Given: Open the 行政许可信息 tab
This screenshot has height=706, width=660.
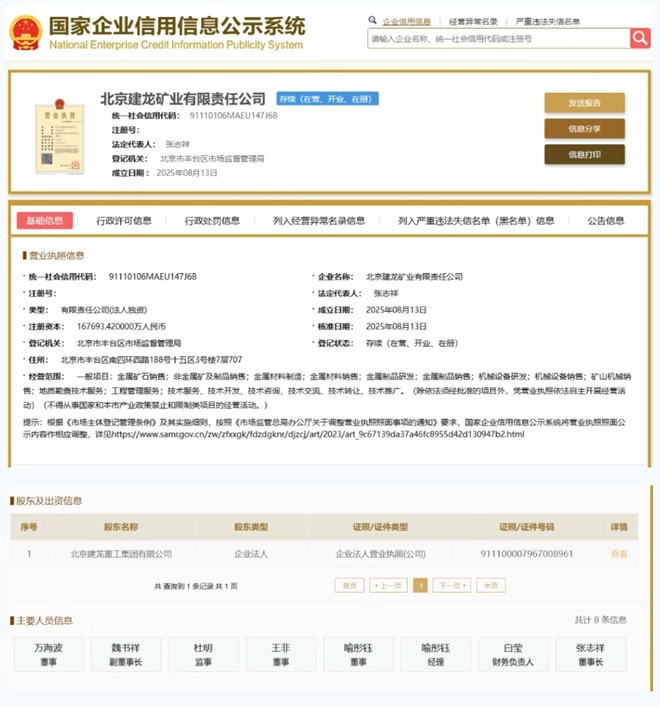Looking at the screenshot, I should point(124,221).
